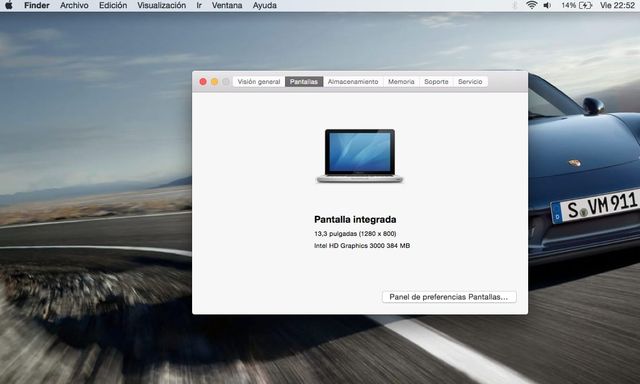
Task: Open the Ayuda menu
Action: coord(264,5)
